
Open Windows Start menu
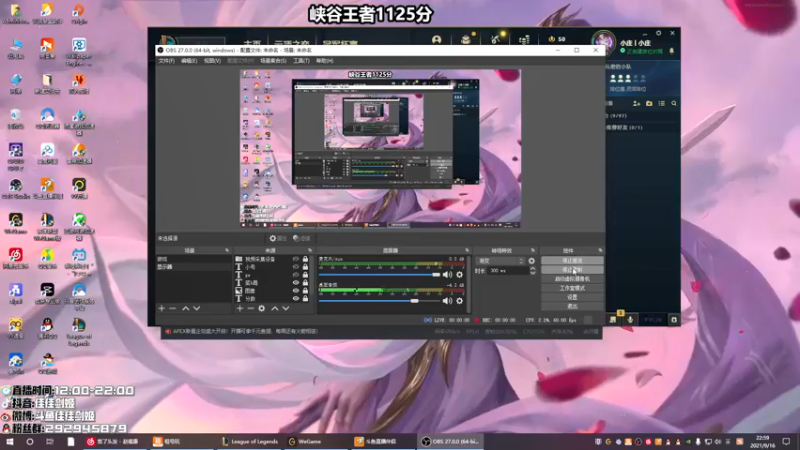(x=9, y=441)
